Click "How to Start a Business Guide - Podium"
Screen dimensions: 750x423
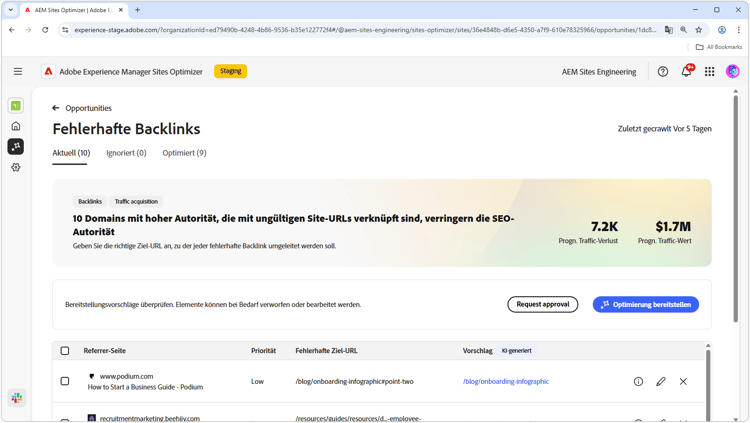[145, 387]
